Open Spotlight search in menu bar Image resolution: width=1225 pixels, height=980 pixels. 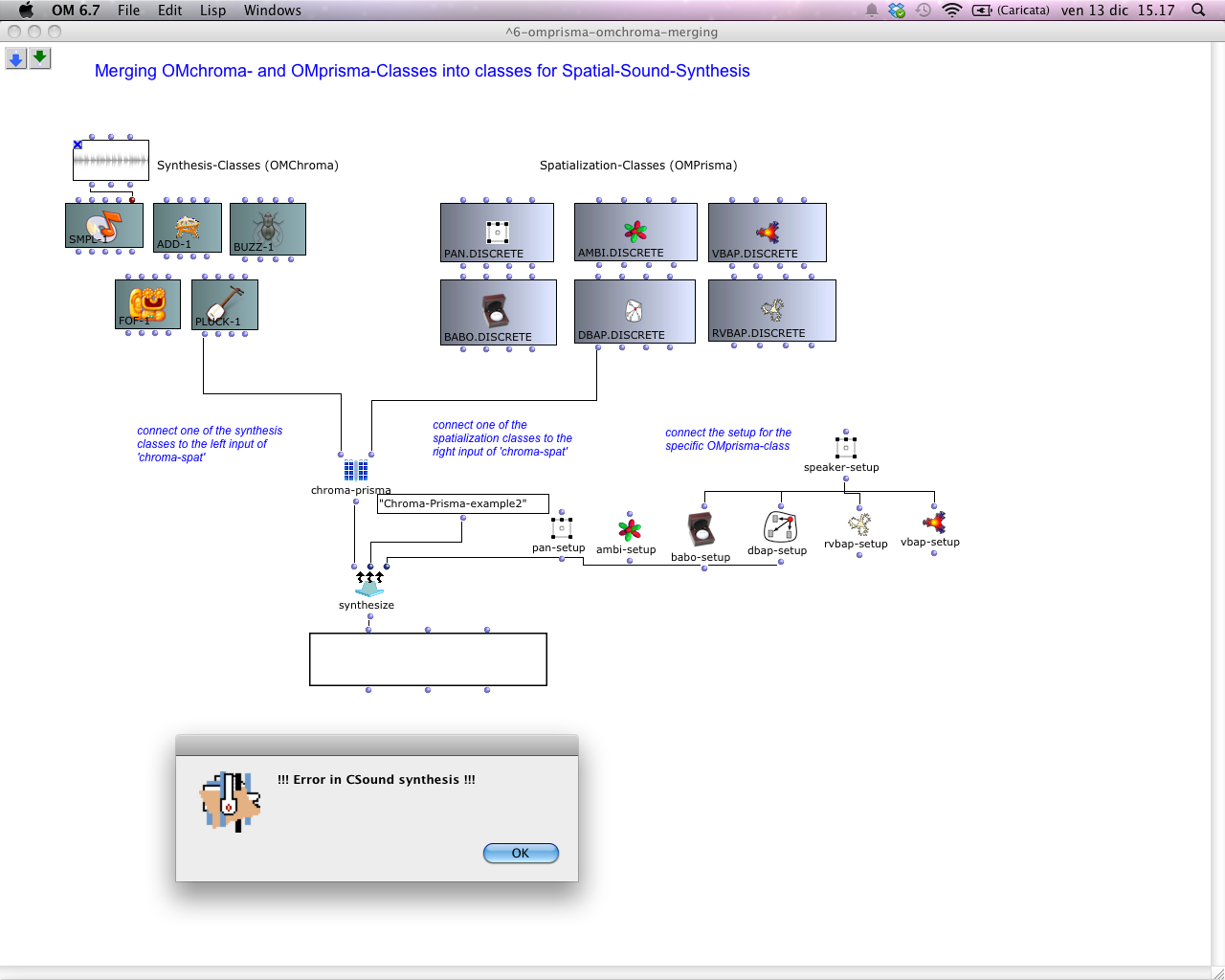(1198, 11)
